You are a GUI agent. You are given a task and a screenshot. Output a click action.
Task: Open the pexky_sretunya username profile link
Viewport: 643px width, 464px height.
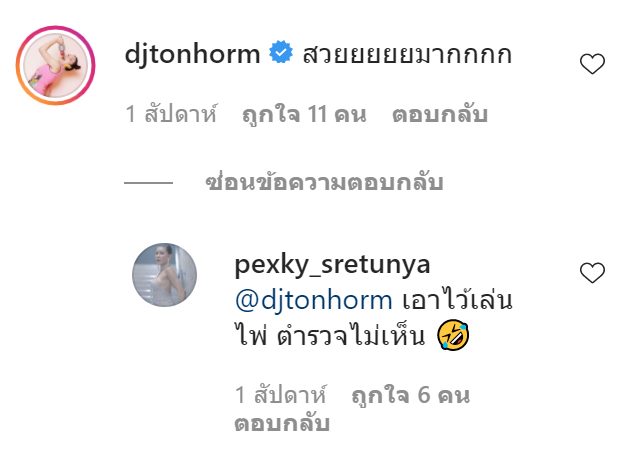coord(332,265)
